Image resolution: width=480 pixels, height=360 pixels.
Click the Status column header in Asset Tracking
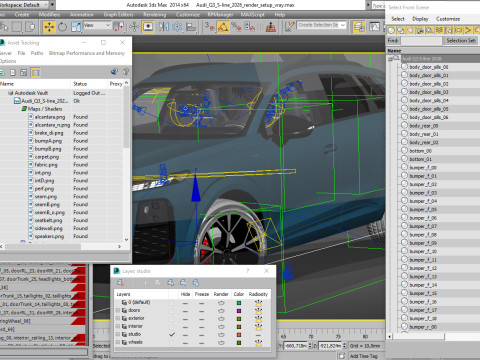[89, 84]
